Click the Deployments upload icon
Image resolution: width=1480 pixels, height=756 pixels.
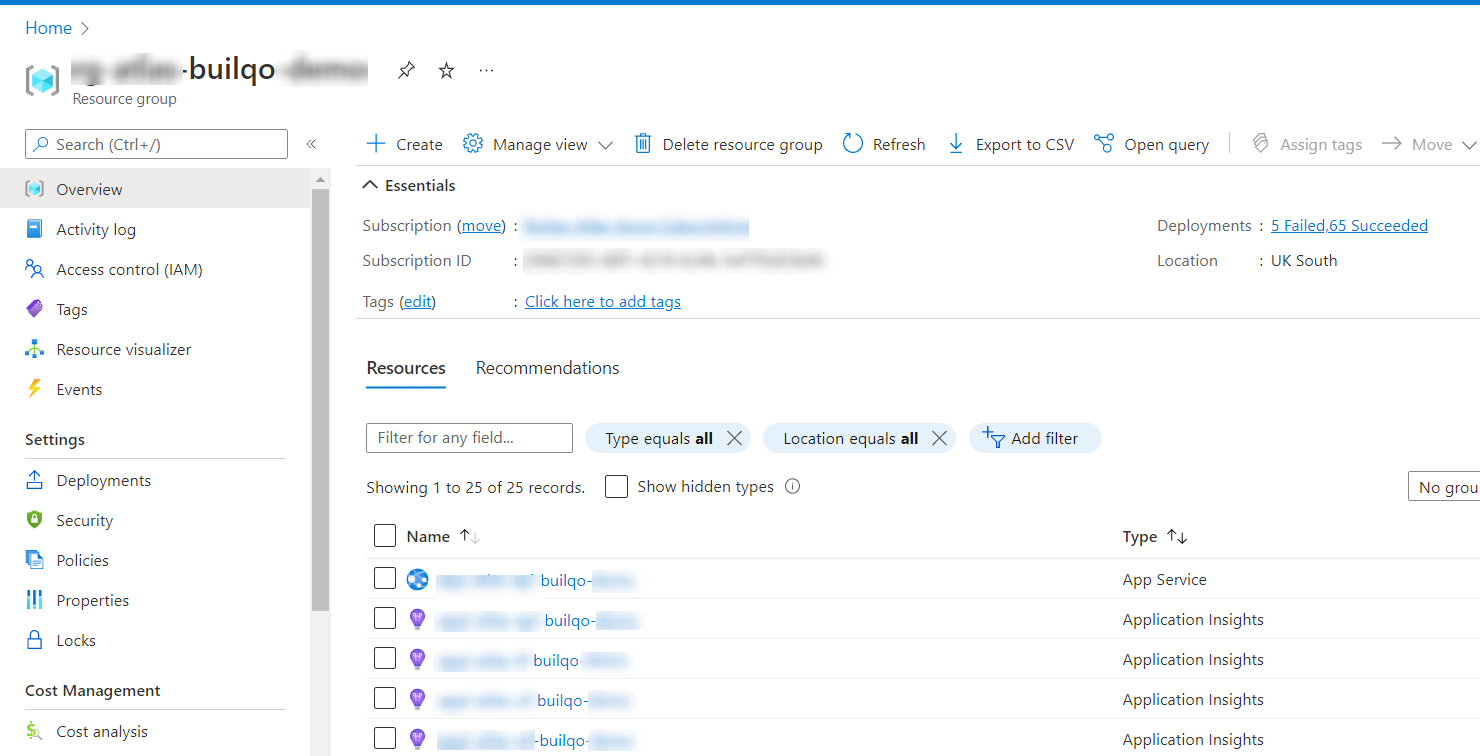point(35,480)
